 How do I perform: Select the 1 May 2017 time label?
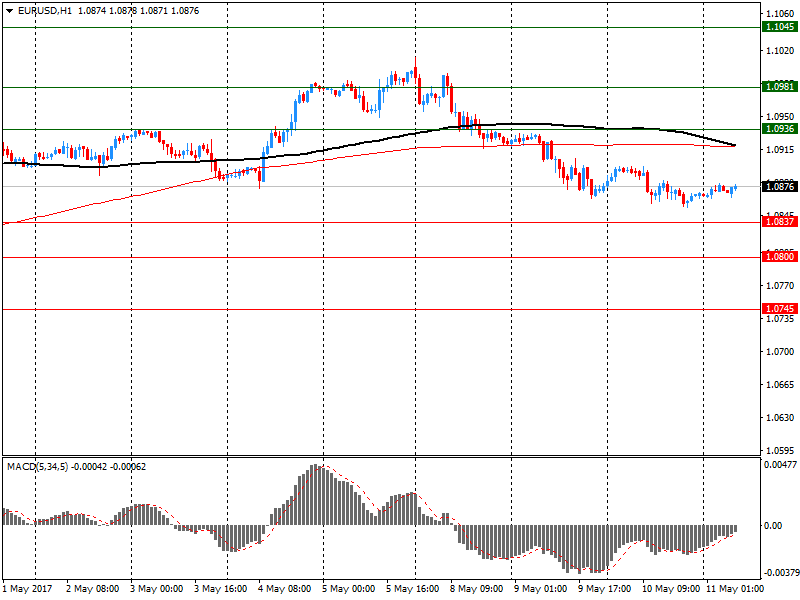[x=28, y=589]
